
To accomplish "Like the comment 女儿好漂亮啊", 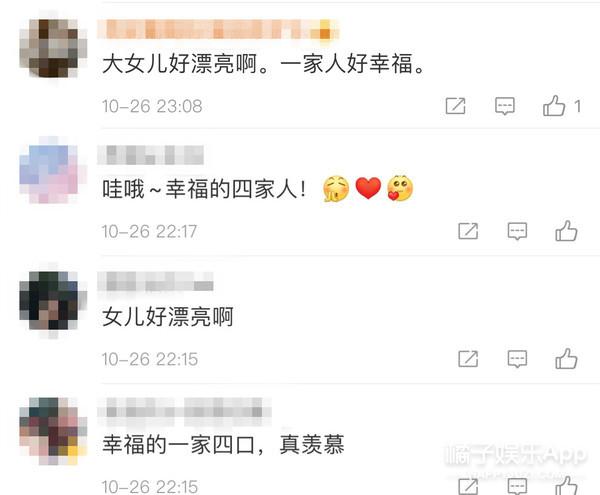I will click(x=566, y=358).
